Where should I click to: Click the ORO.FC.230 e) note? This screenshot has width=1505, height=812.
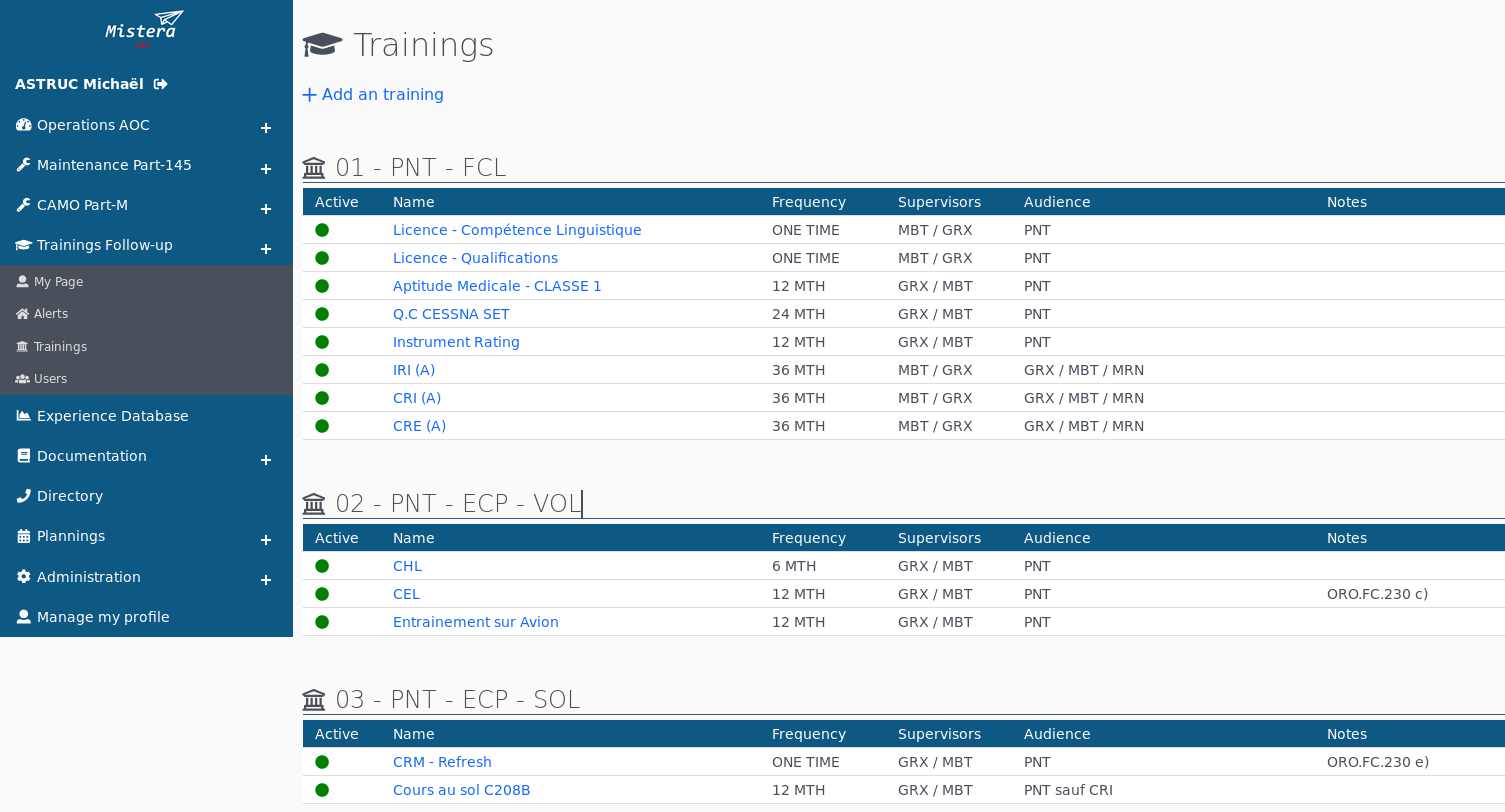click(1378, 762)
